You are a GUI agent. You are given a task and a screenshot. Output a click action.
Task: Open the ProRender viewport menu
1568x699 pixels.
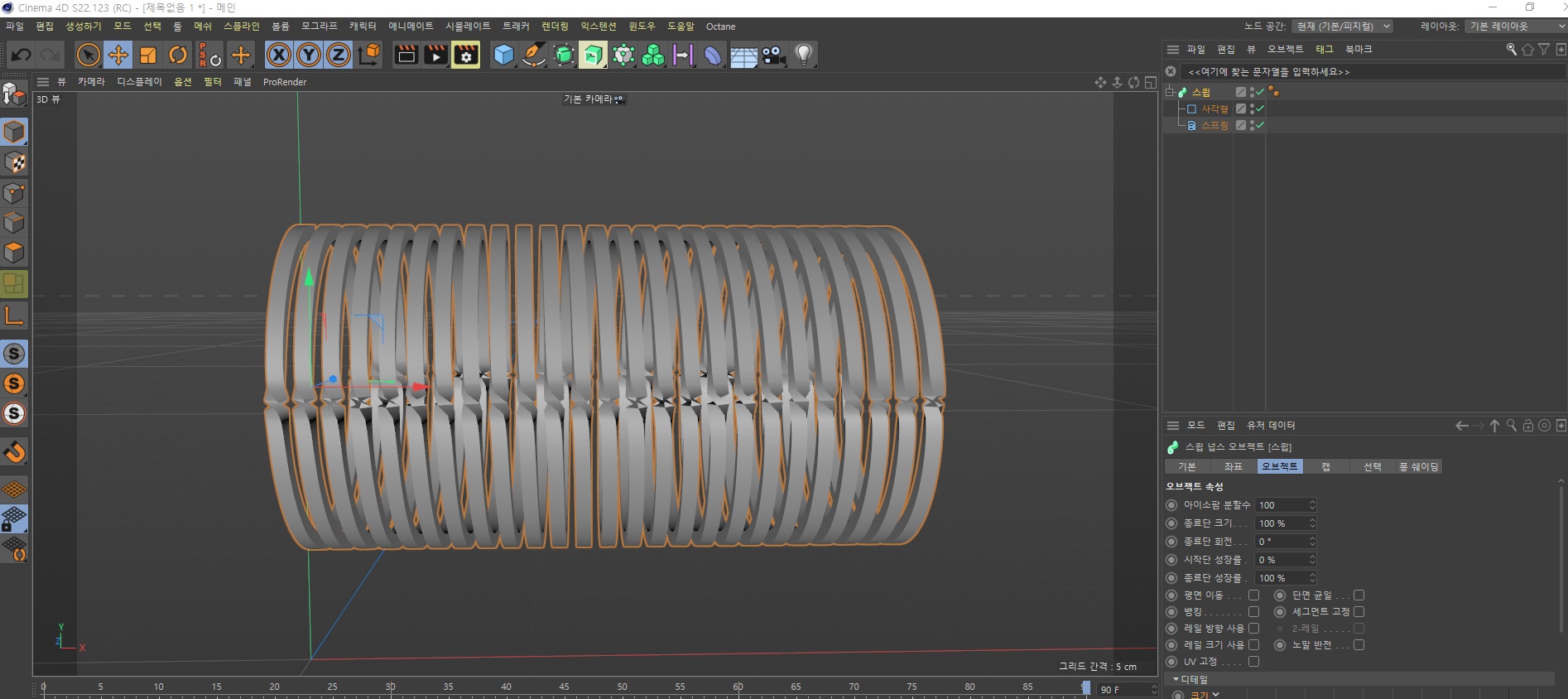(x=285, y=82)
